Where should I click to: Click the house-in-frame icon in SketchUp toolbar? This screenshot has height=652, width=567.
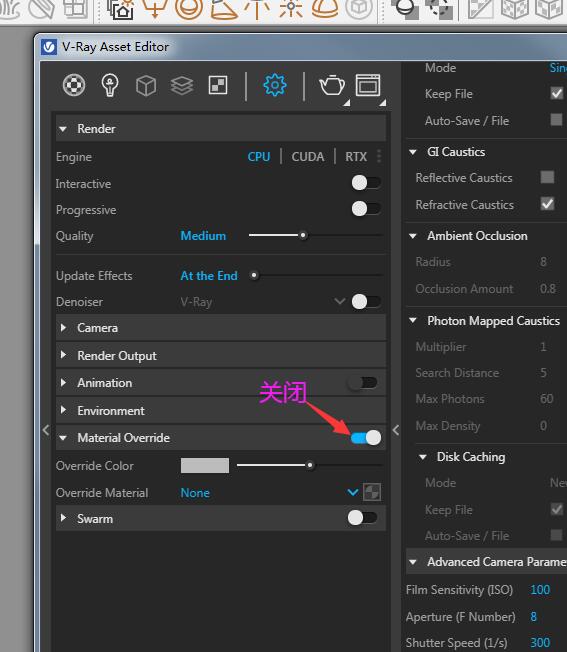[121, 9]
